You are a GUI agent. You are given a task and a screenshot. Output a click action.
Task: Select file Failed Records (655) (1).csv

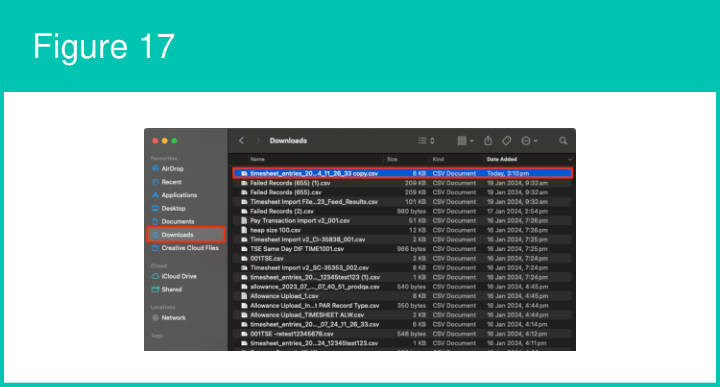pyautogui.click(x=403, y=183)
